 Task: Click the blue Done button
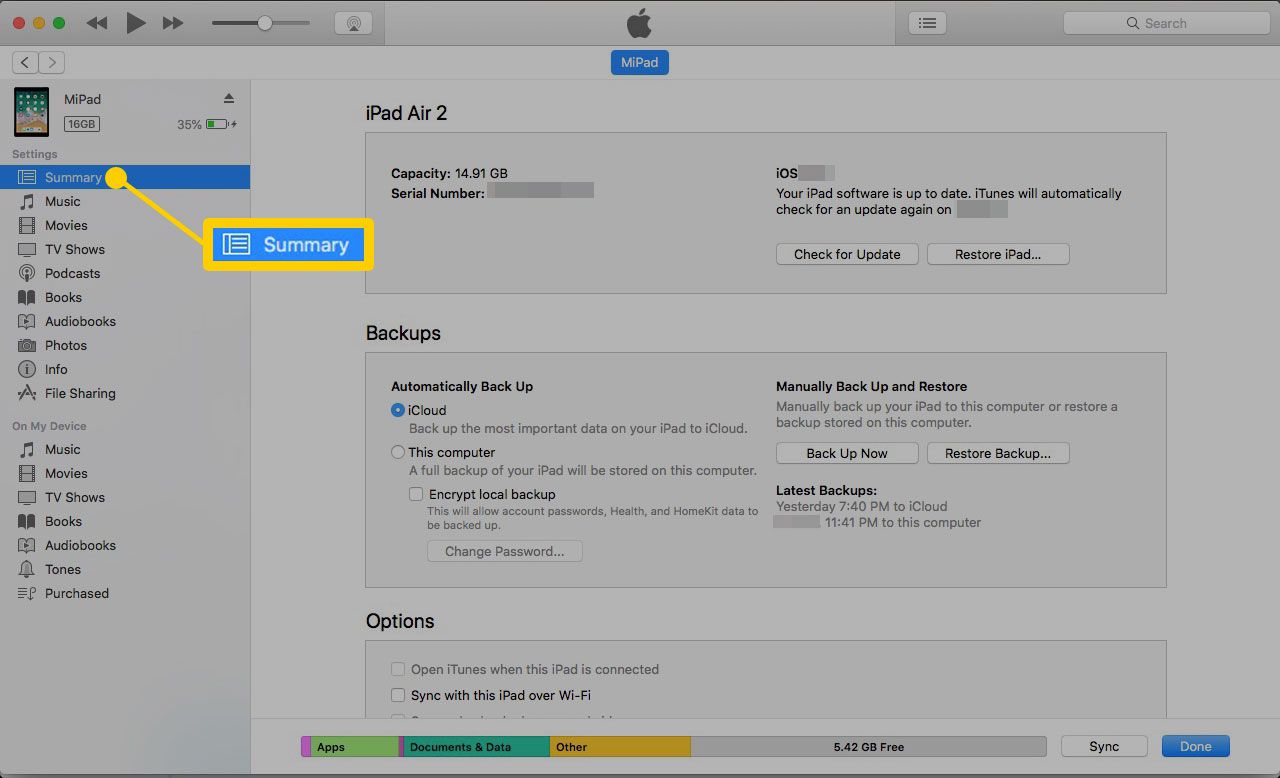click(x=1195, y=746)
